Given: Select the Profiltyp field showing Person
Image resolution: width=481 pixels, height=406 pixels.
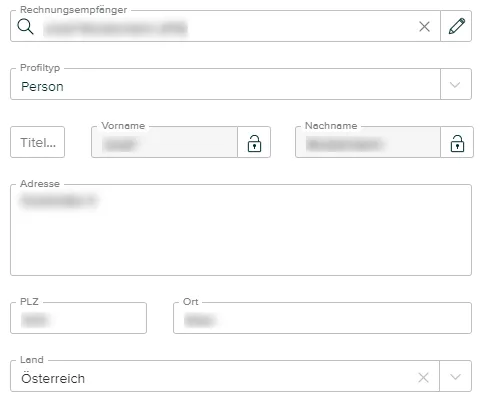Looking at the screenshot, I should [225, 84].
